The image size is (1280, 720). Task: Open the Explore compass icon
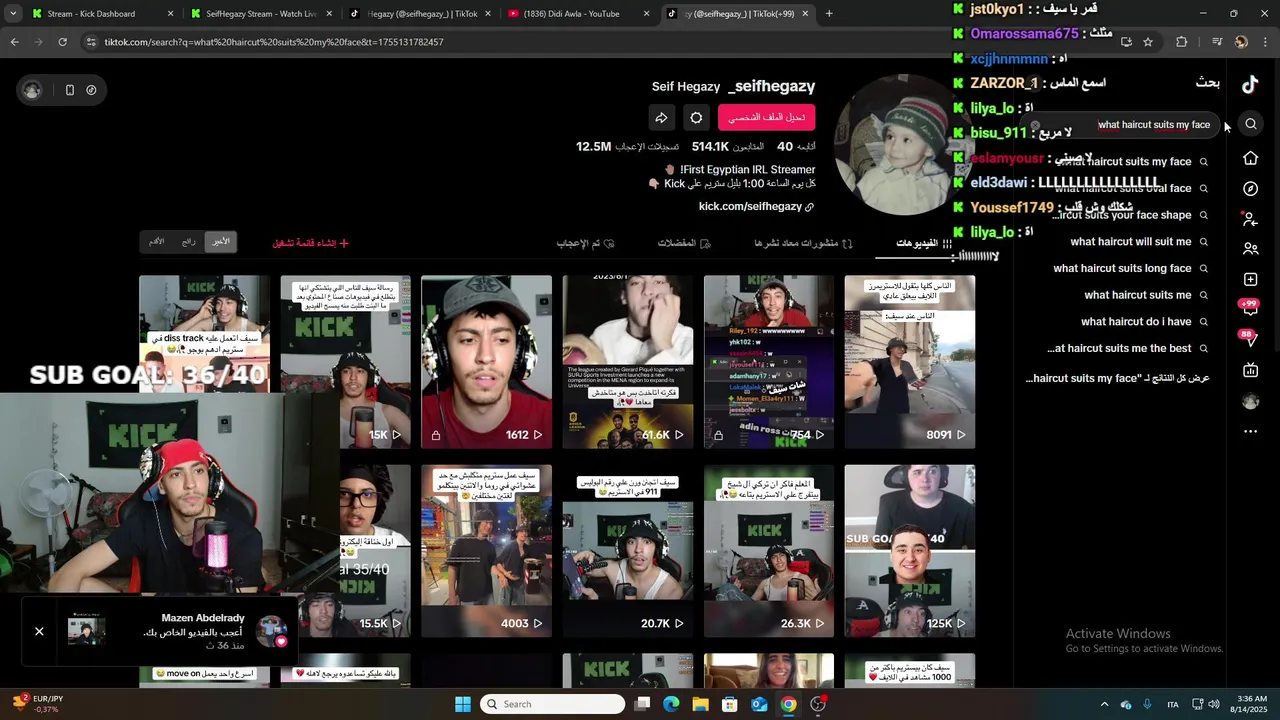(x=1250, y=189)
